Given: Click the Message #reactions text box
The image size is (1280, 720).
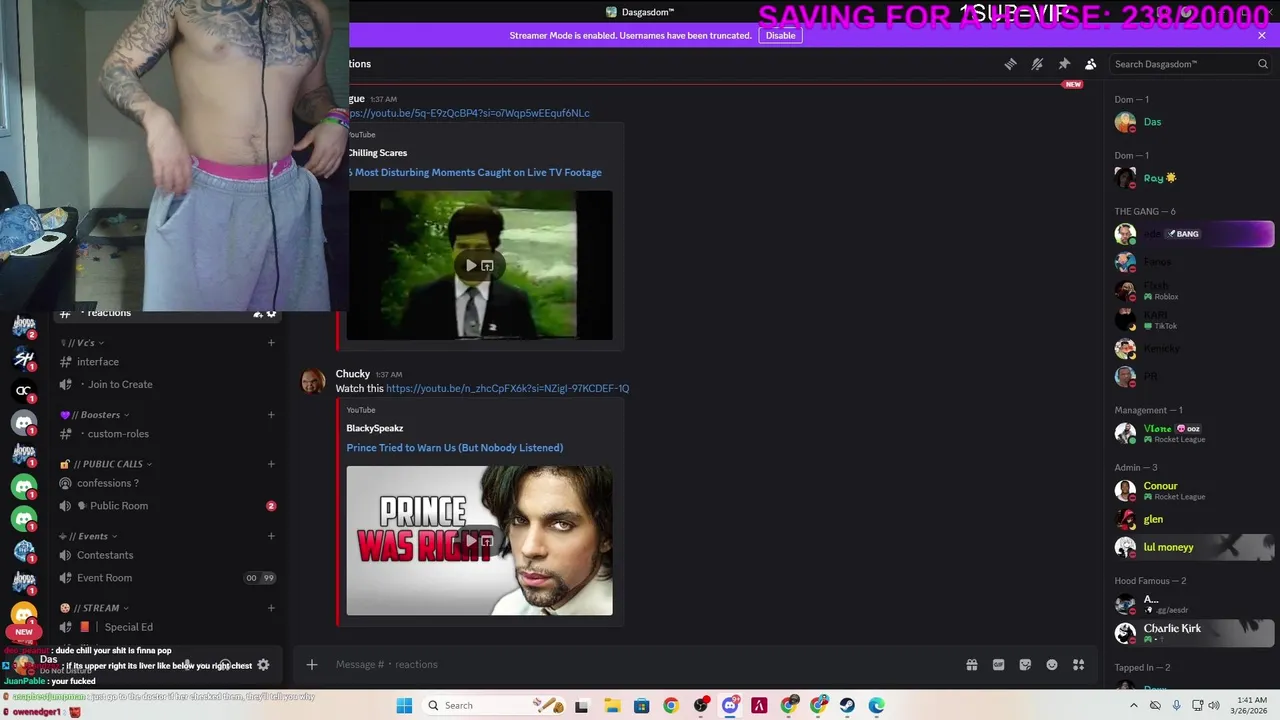Looking at the screenshot, I should (640, 664).
